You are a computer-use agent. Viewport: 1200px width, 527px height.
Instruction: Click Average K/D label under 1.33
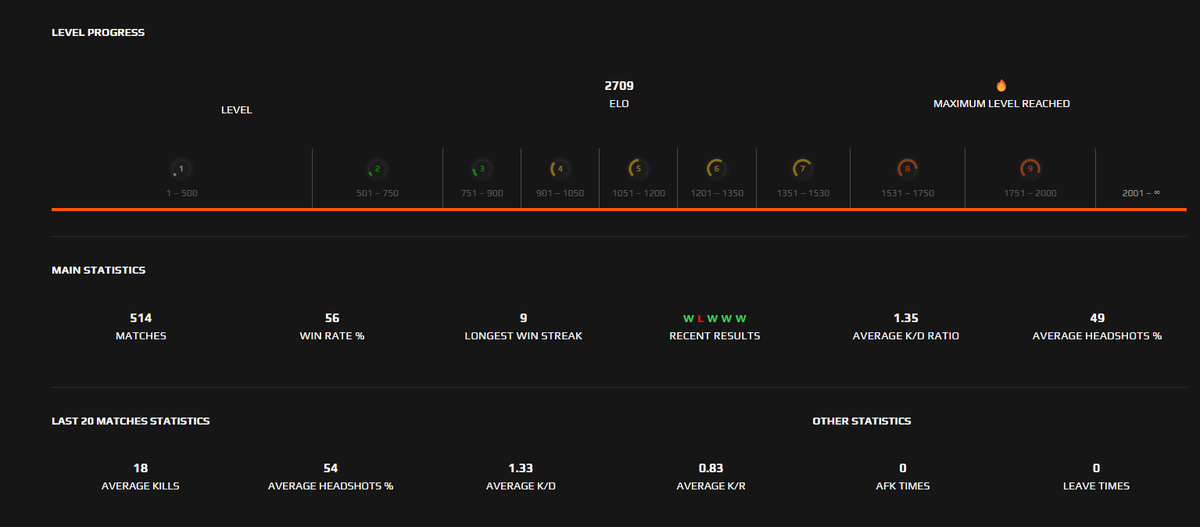pyautogui.click(x=520, y=486)
